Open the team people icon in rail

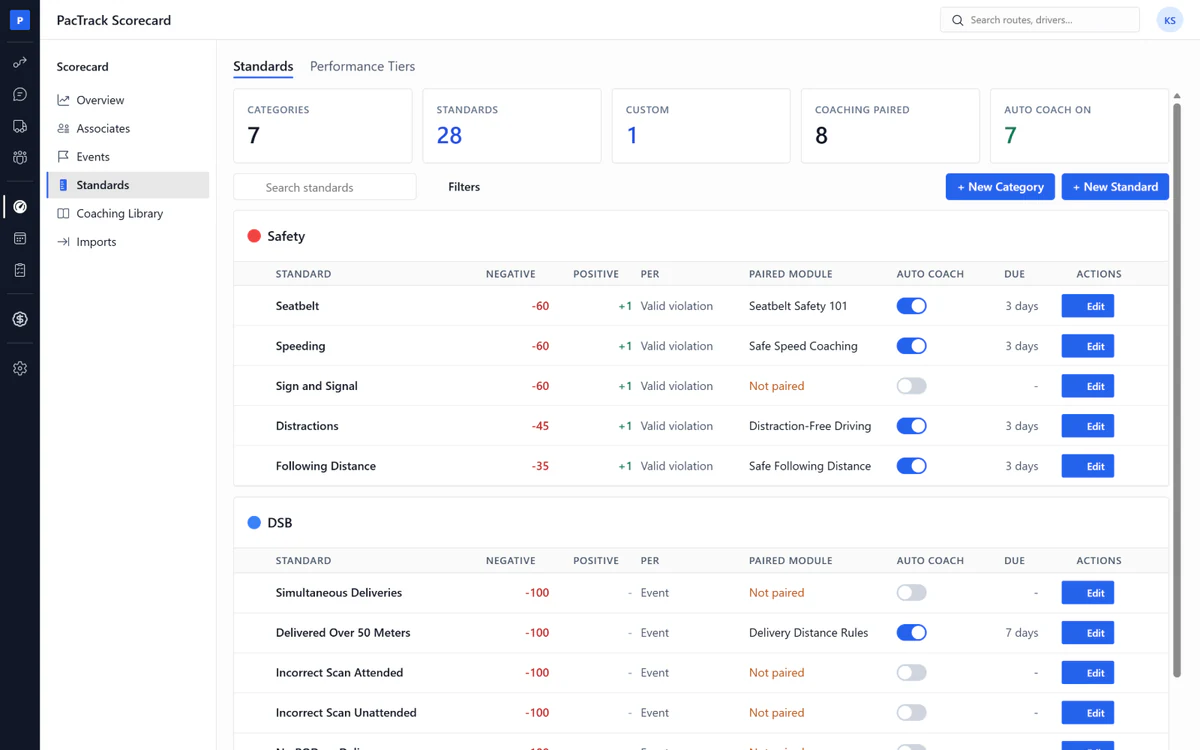pyautogui.click(x=20, y=158)
